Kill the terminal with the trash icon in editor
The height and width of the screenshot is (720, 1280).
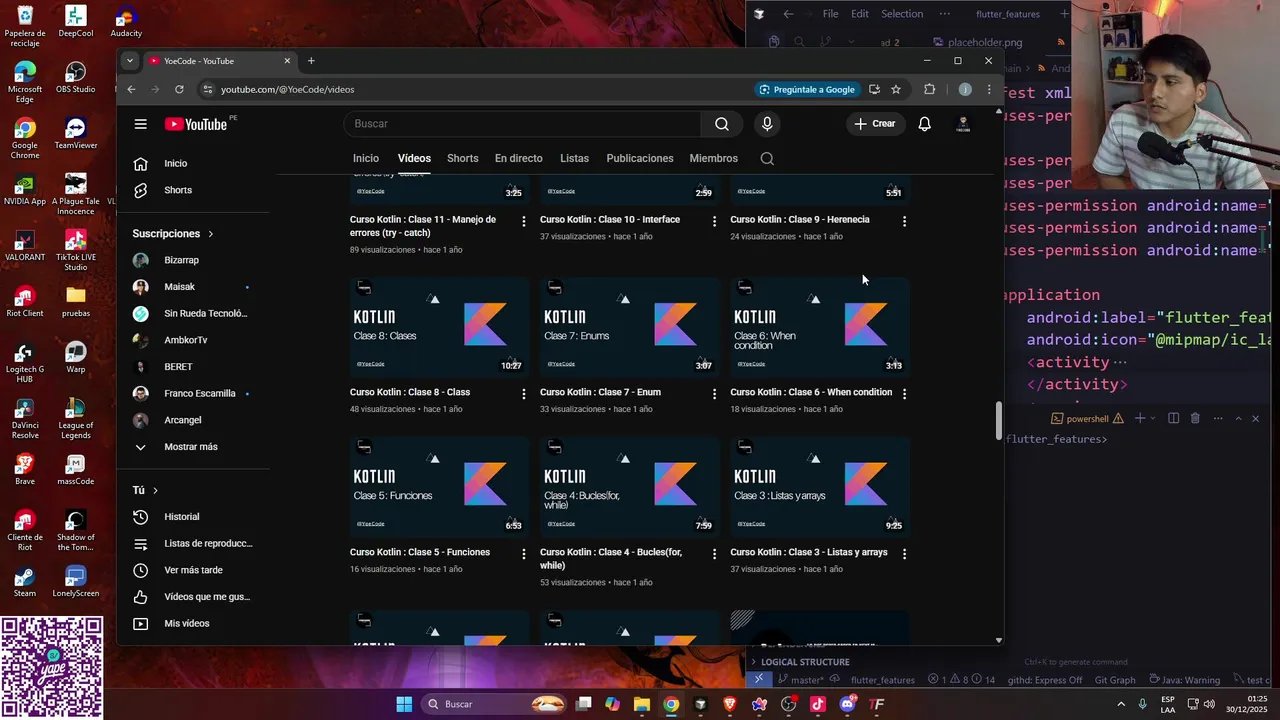coord(1195,418)
